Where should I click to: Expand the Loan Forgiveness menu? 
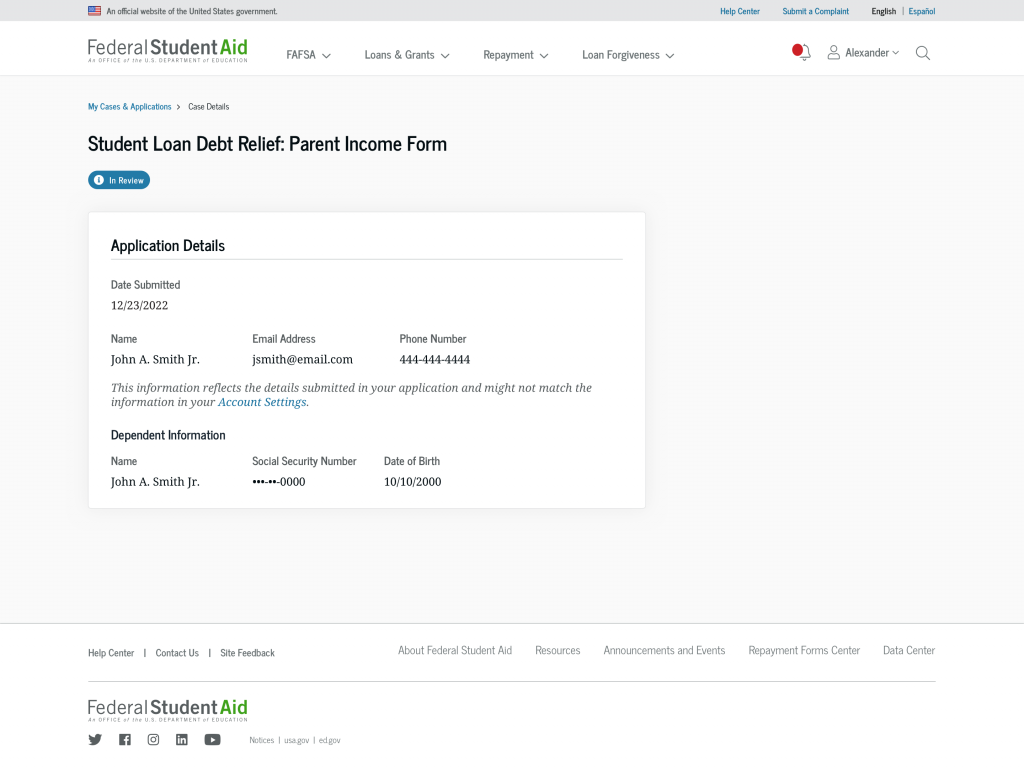[628, 55]
